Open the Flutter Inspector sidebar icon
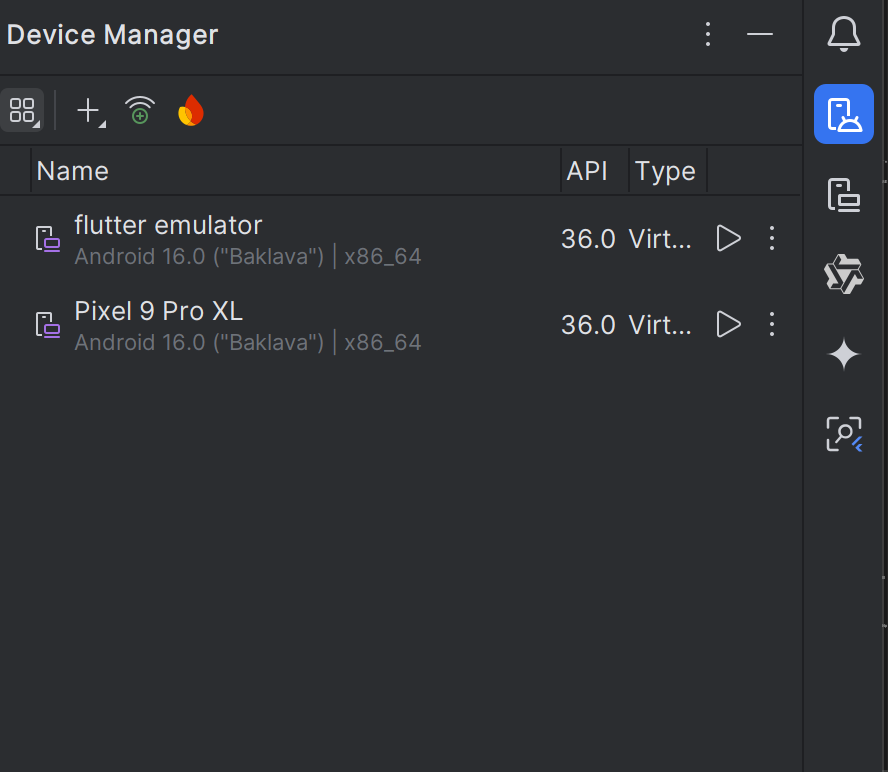 843,434
